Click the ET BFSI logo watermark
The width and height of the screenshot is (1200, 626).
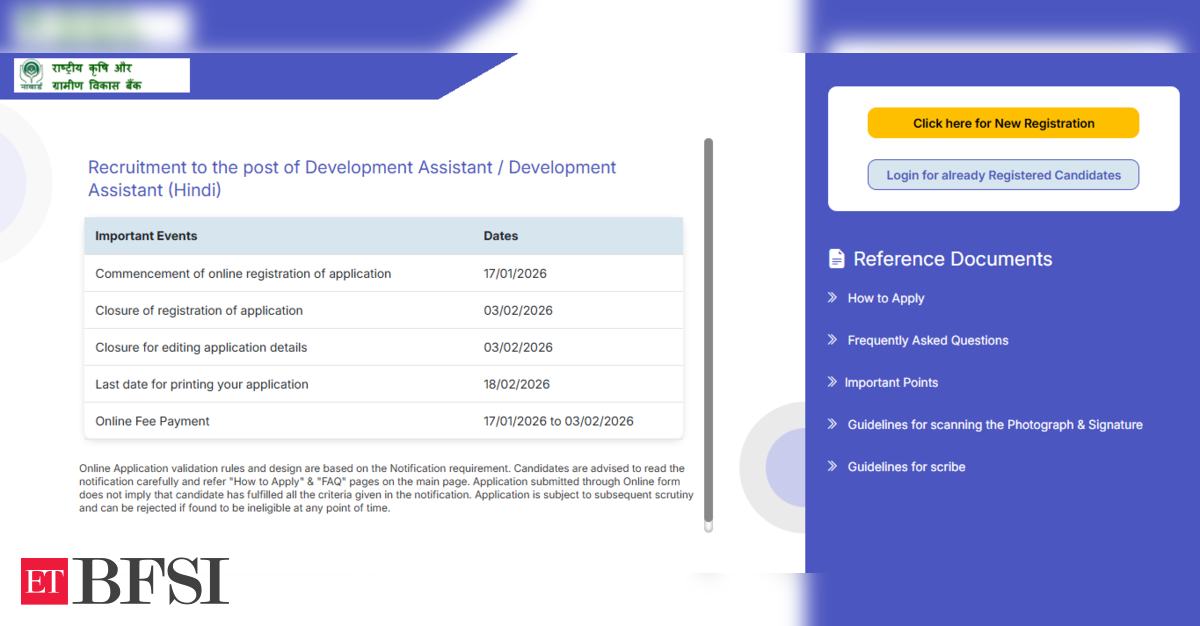click(125, 581)
